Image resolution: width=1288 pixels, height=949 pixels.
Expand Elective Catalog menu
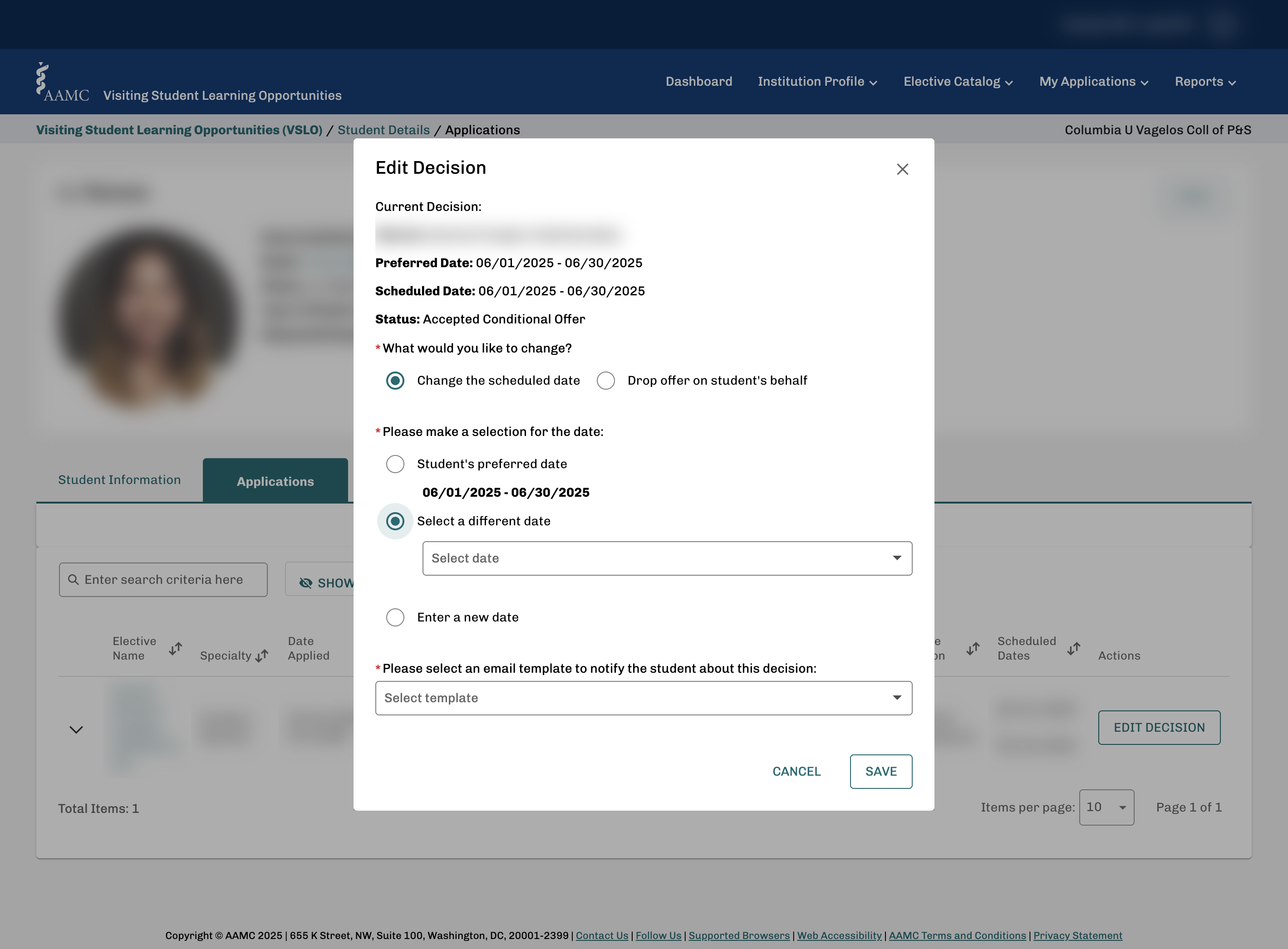958,82
